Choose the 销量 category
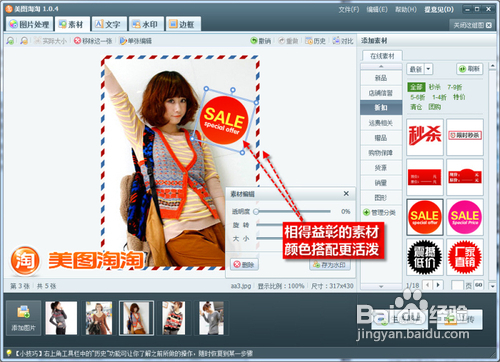 (381, 183)
